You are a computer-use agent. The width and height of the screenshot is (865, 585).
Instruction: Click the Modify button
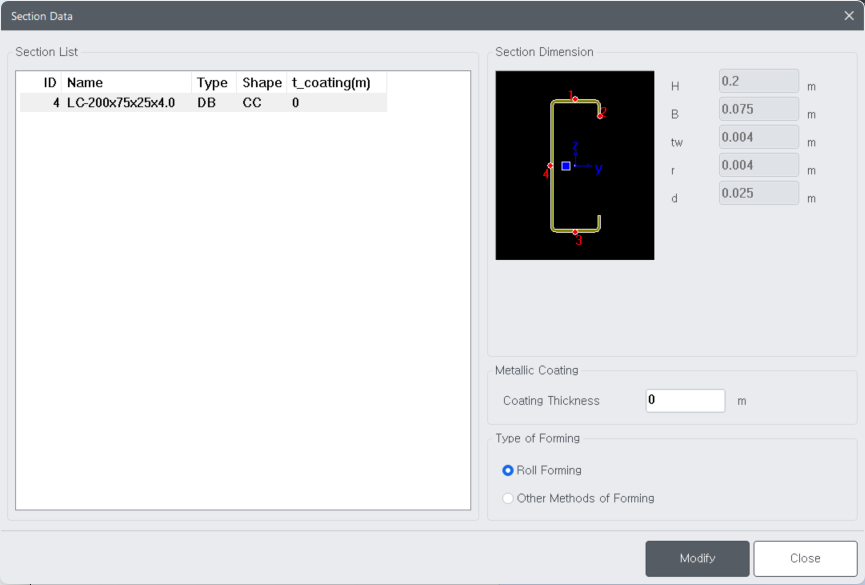click(697, 559)
